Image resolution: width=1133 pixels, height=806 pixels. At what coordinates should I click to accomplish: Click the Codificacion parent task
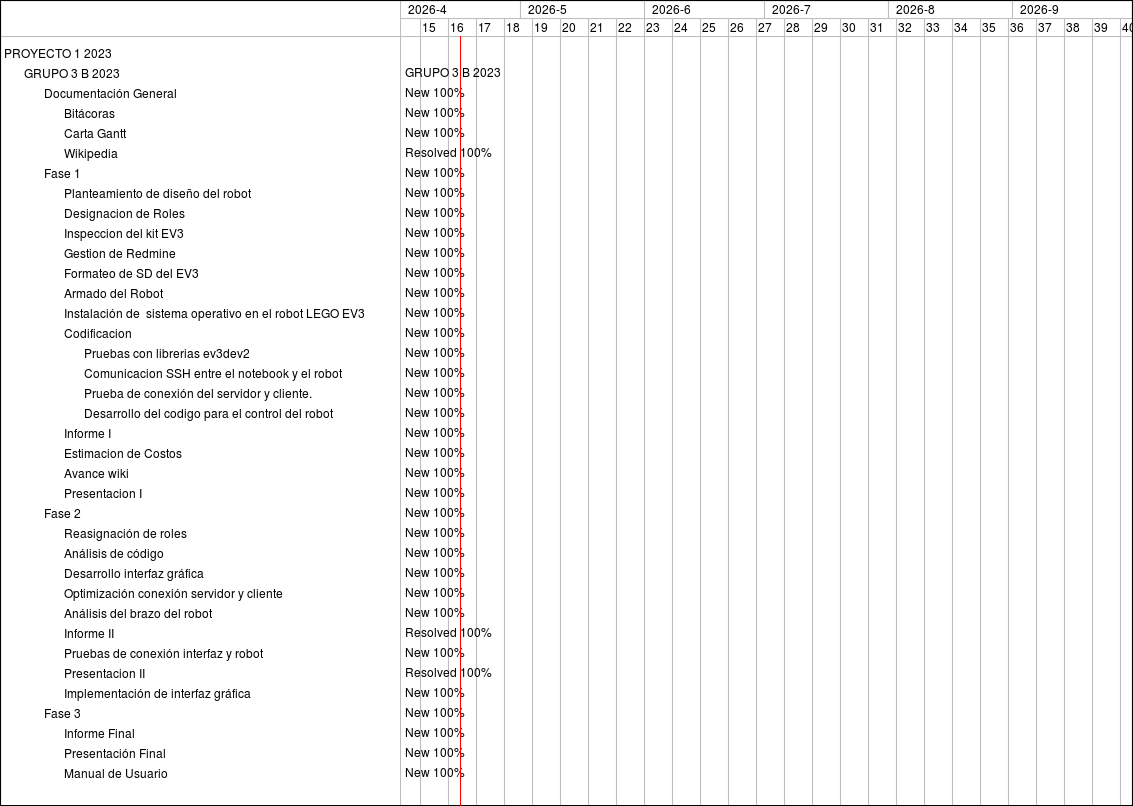click(x=98, y=334)
